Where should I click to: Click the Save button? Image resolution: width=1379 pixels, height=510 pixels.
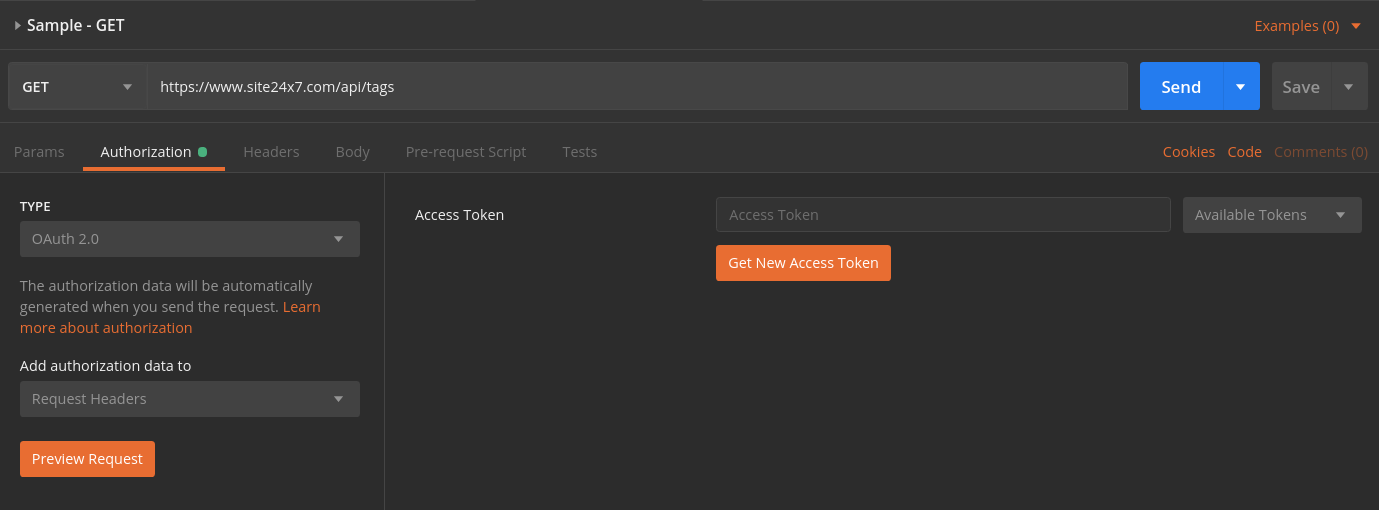coord(1300,87)
